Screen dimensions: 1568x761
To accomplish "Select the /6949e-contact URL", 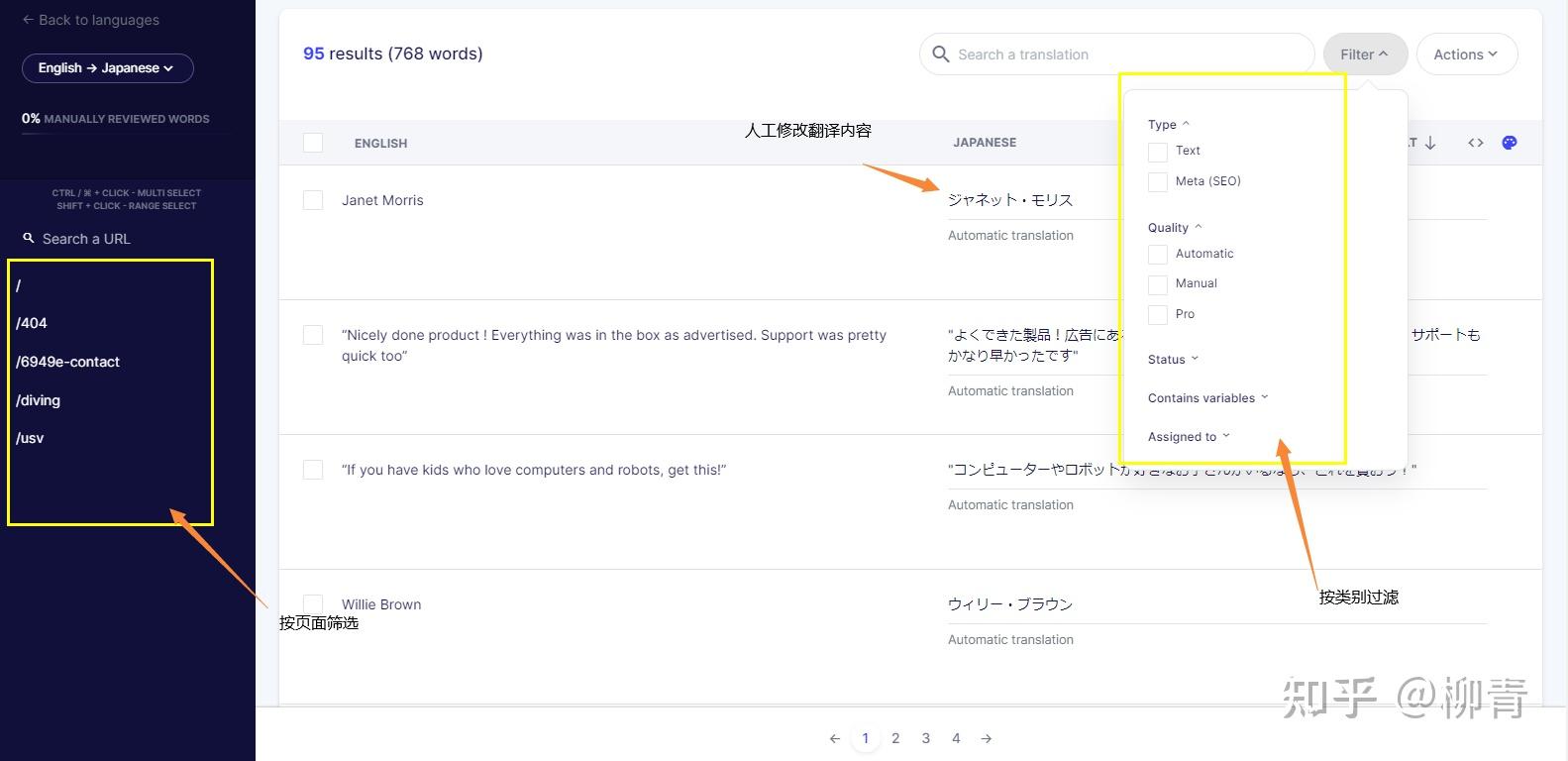I will pyautogui.click(x=67, y=362).
